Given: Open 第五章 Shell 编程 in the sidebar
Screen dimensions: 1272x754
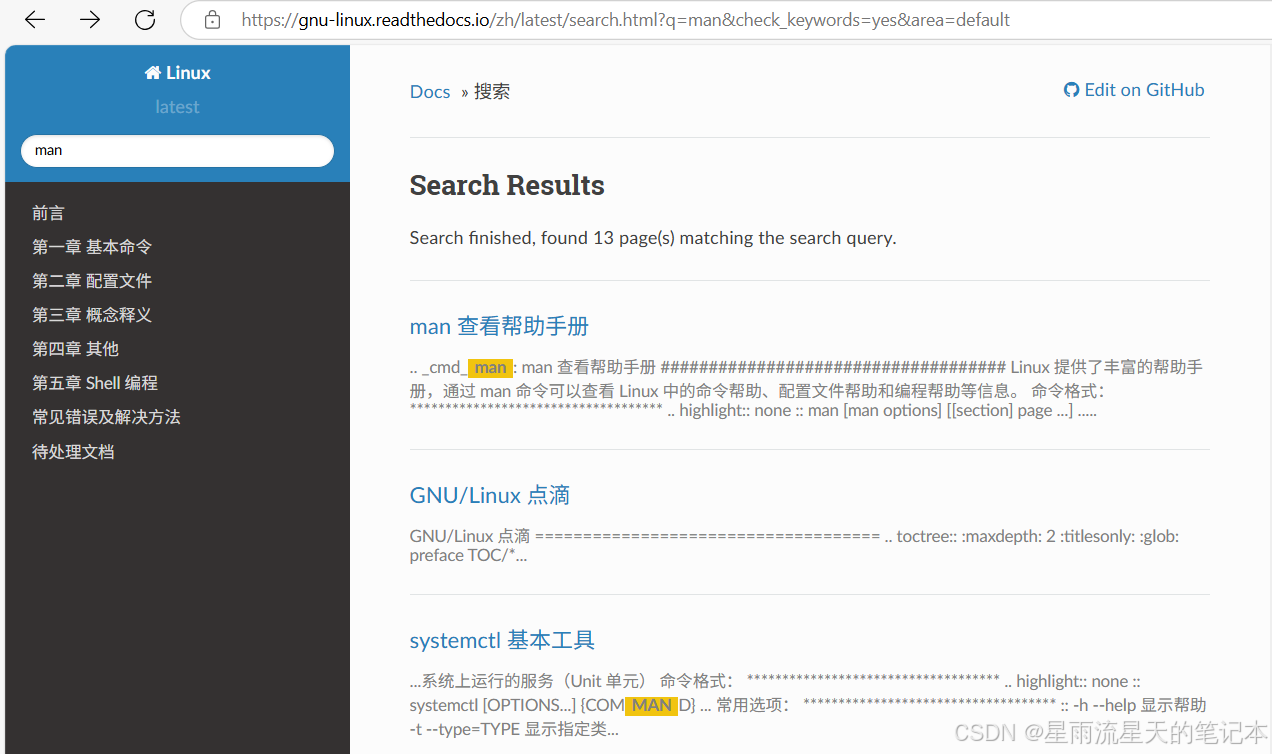Looking at the screenshot, I should pos(95,383).
